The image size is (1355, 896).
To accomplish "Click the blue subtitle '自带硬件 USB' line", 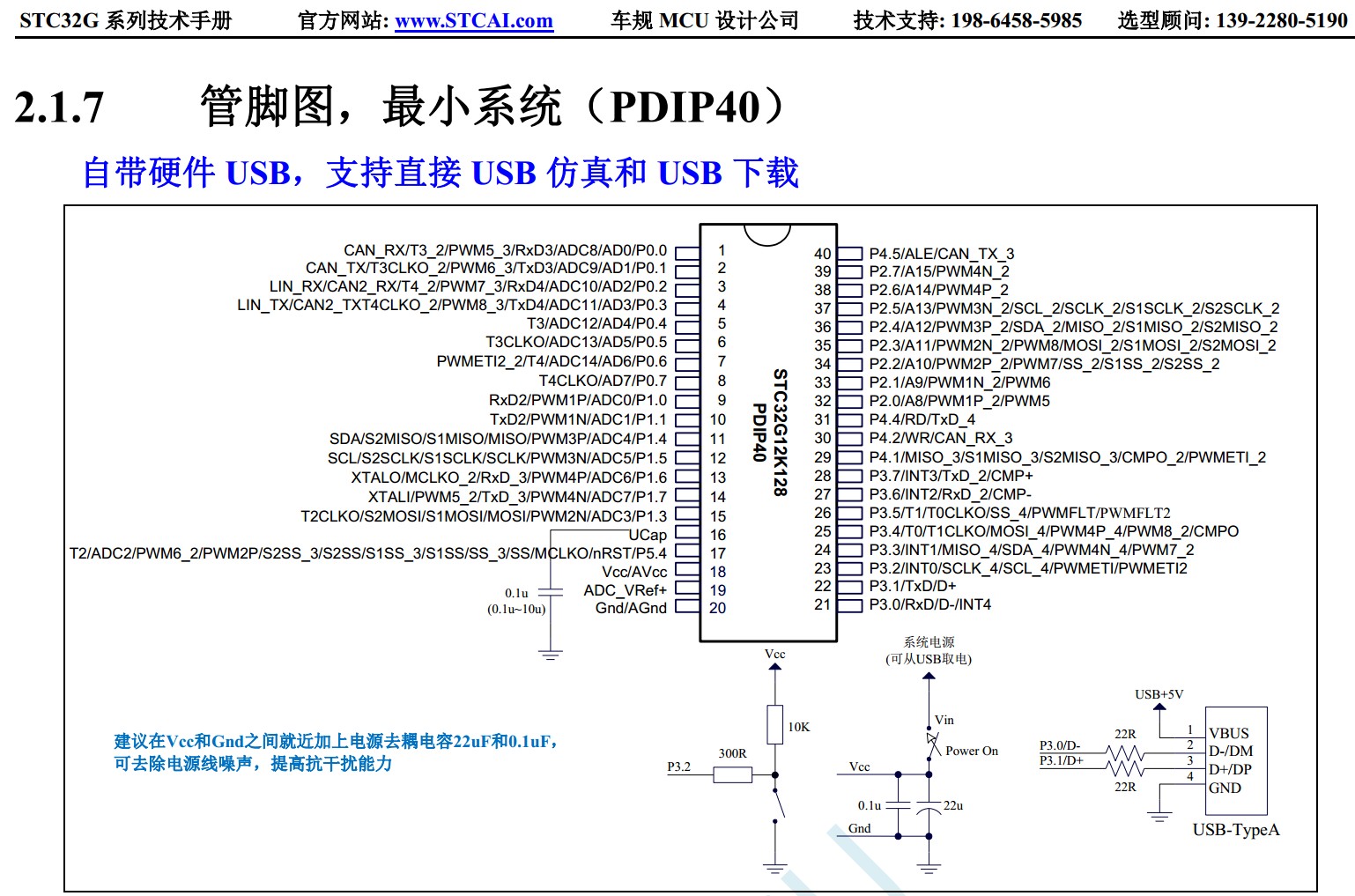I will coord(441,173).
